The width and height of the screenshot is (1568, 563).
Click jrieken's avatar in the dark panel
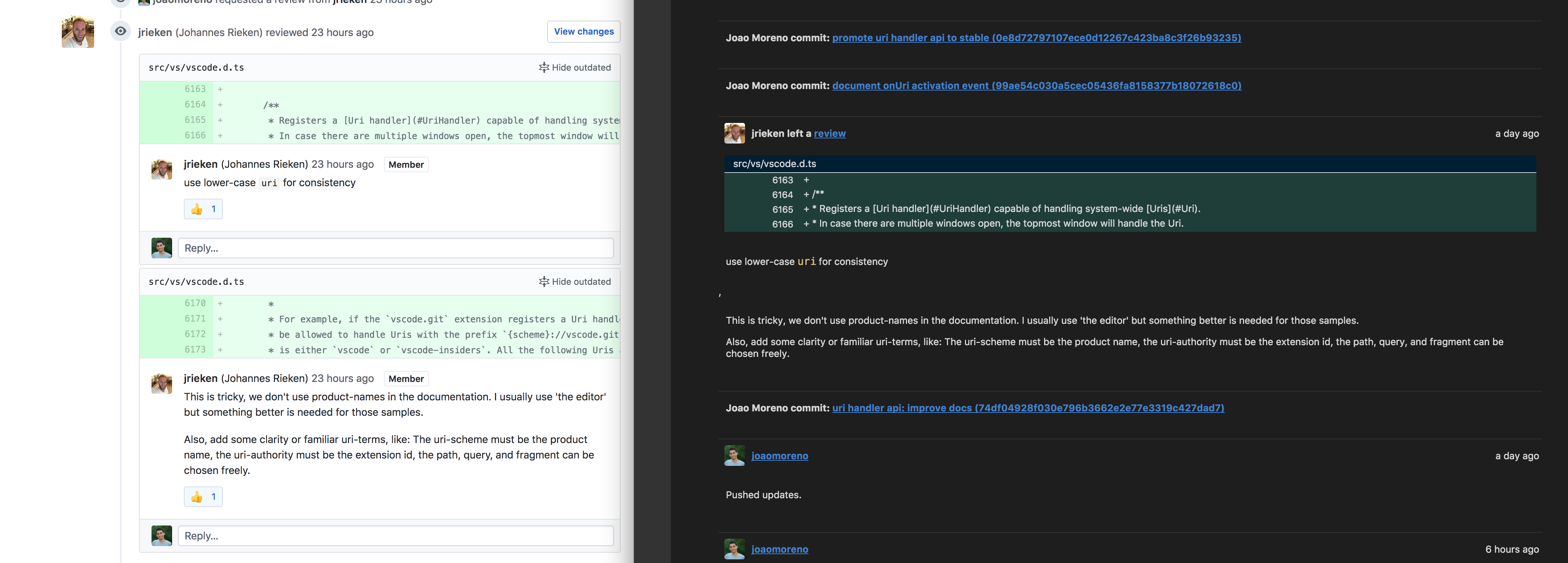(734, 134)
